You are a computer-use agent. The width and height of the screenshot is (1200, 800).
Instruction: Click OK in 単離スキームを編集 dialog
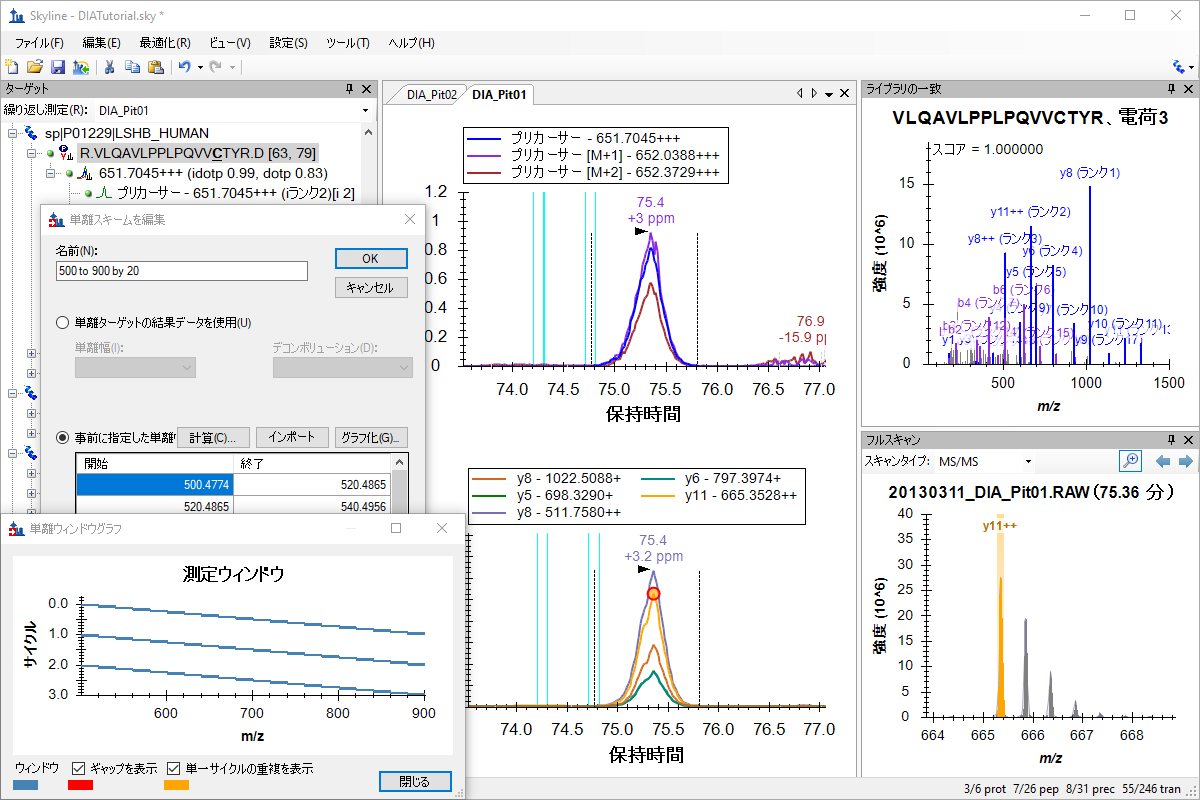pos(371,258)
